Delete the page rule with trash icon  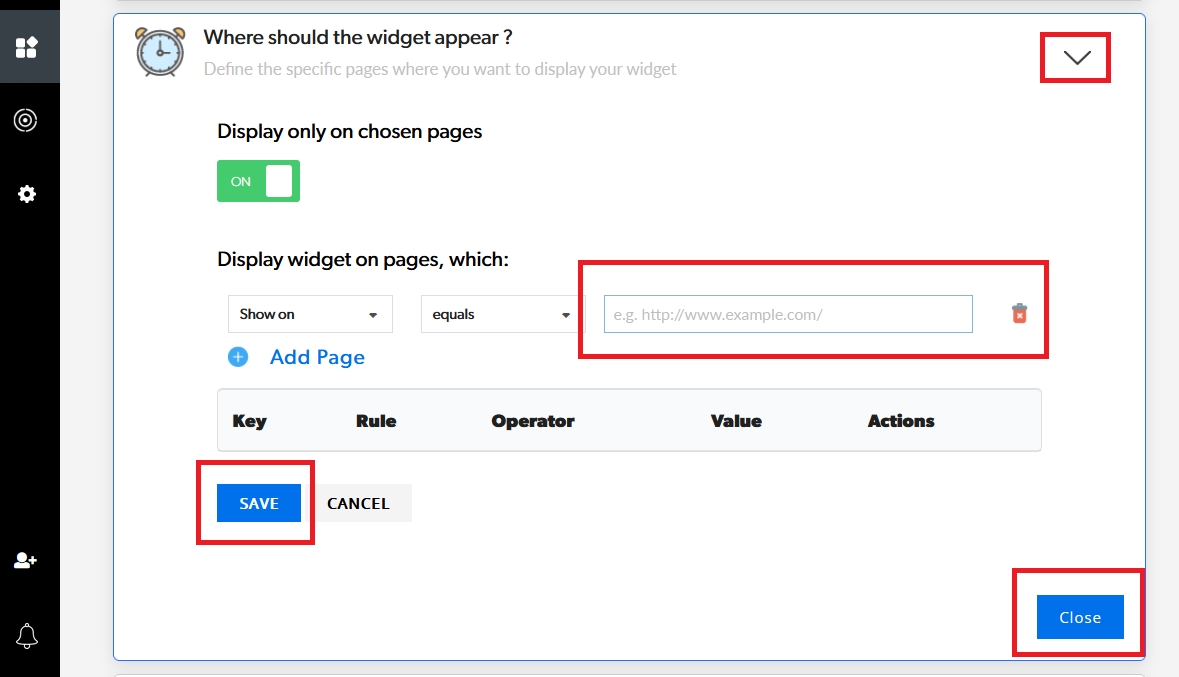pos(1019,314)
